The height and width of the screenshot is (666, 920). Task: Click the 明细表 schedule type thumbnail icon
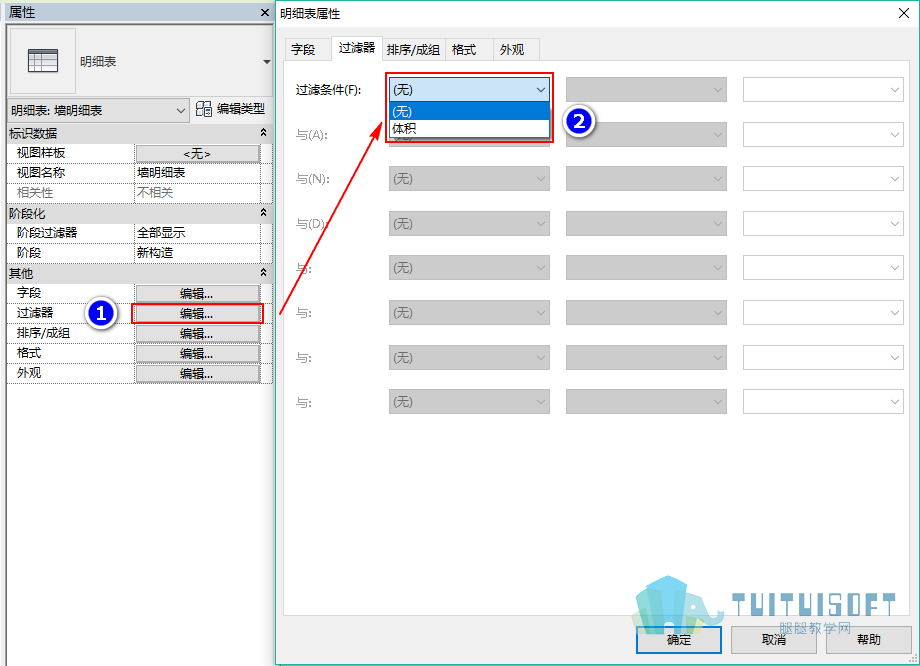point(43,61)
